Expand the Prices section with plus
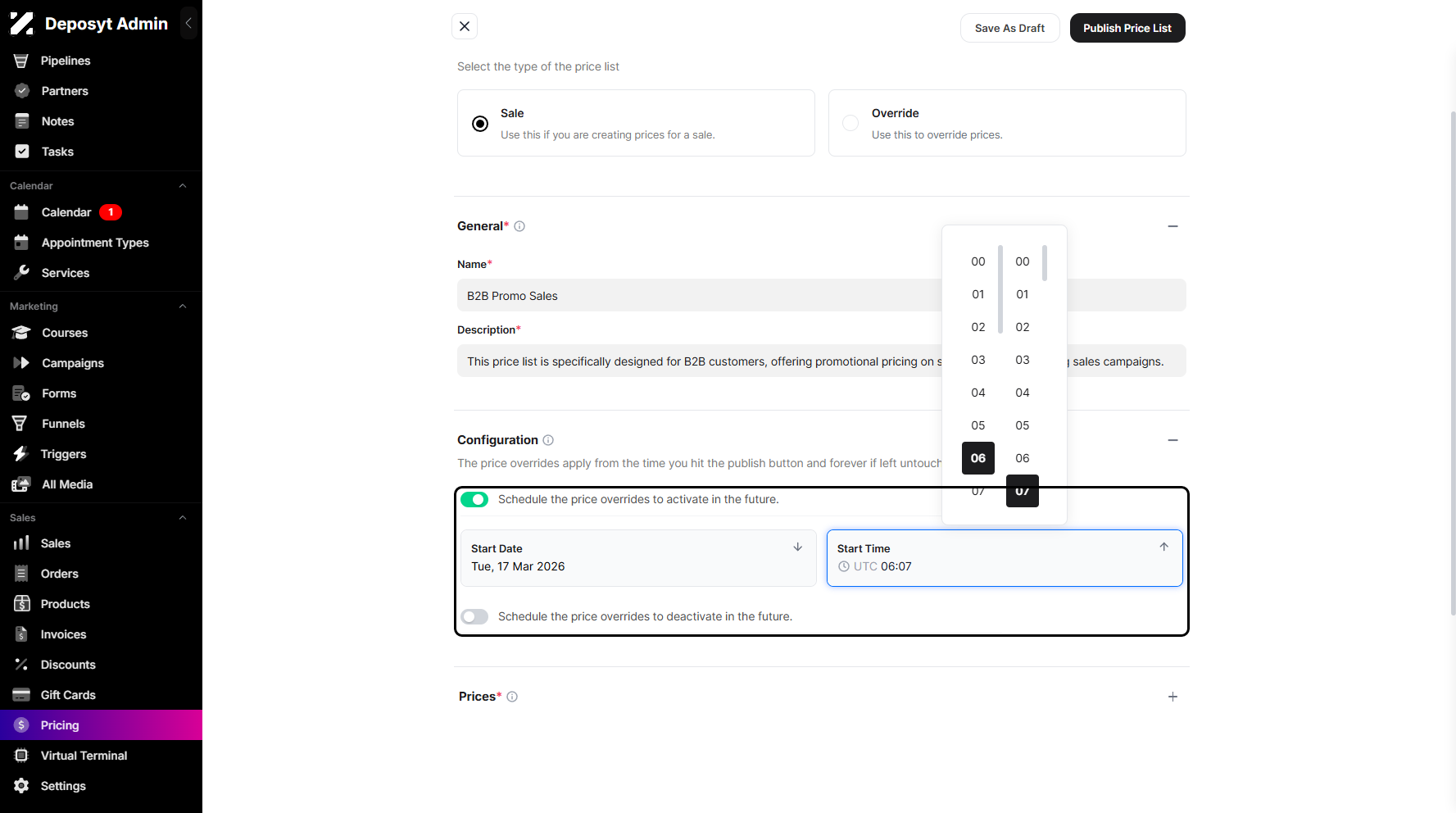The width and height of the screenshot is (1456, 813). [x=1173, y=697]
